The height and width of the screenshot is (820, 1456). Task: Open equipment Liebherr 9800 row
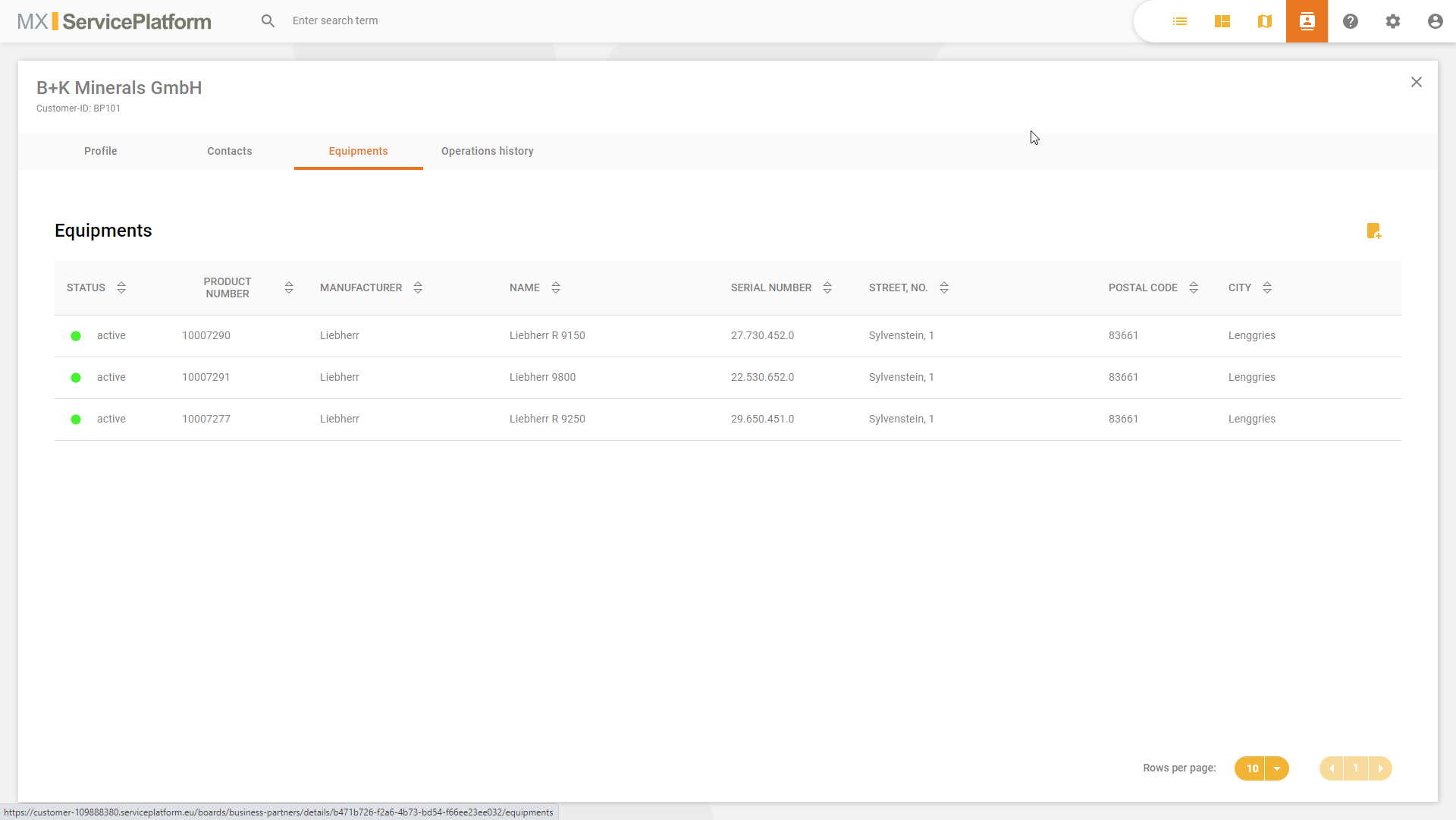pyautogui.click(x=728, y=378)
